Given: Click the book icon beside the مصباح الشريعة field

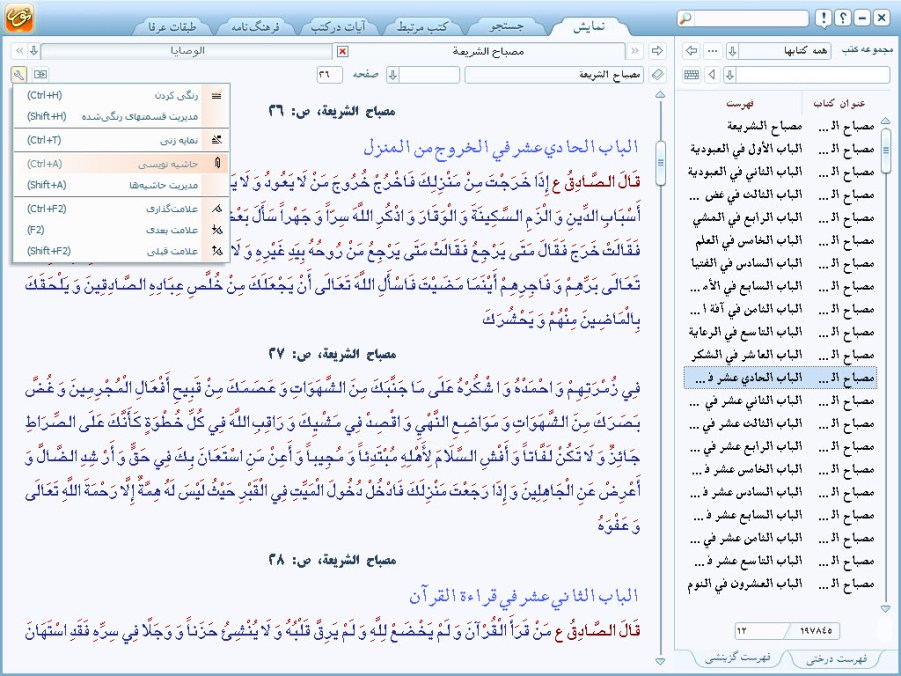Looking at the screenshot, I should coord(657,75).
